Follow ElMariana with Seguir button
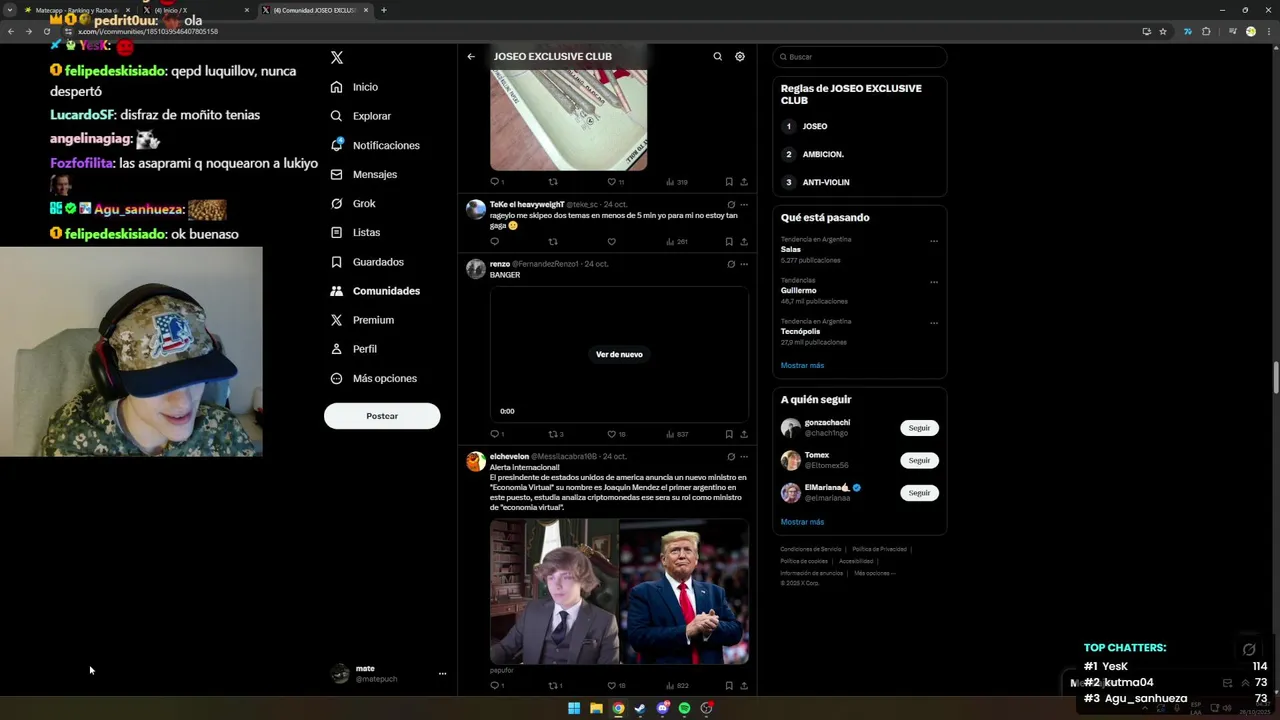This screenshot has width=1280, height=720. [919, 493]
